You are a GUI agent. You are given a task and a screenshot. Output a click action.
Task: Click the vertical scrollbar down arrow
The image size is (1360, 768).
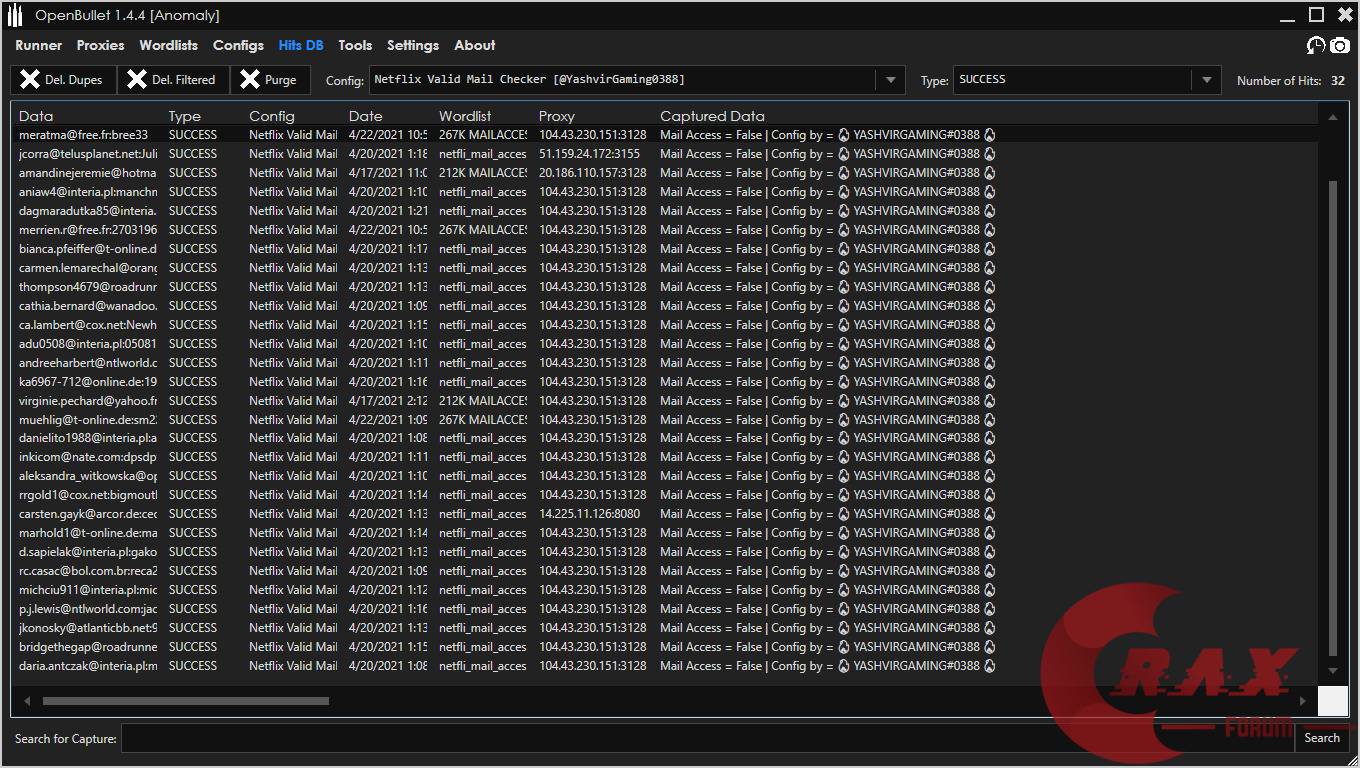click(1332, 671)
